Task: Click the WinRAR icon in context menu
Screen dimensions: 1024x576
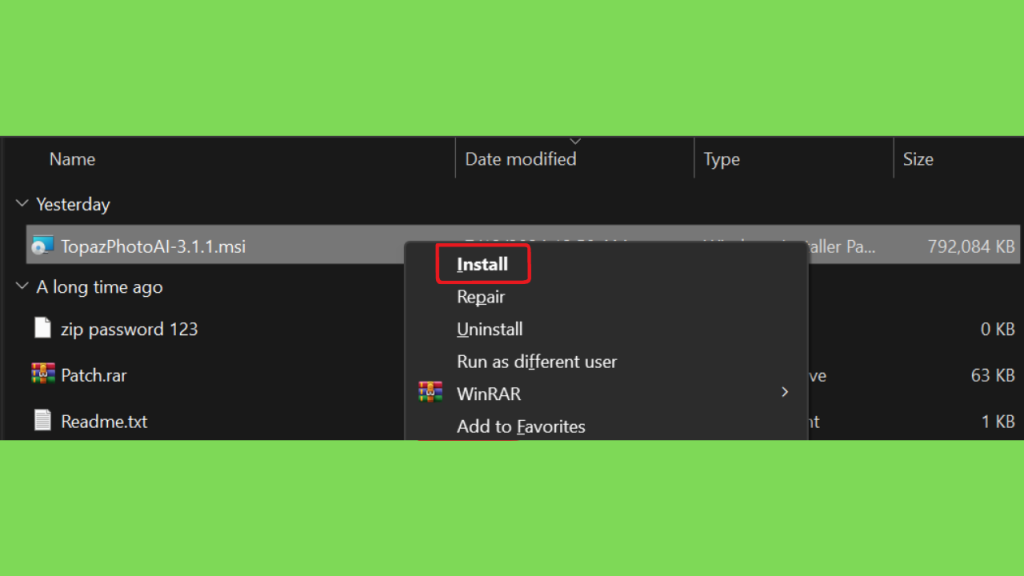Action: point(430,393)
